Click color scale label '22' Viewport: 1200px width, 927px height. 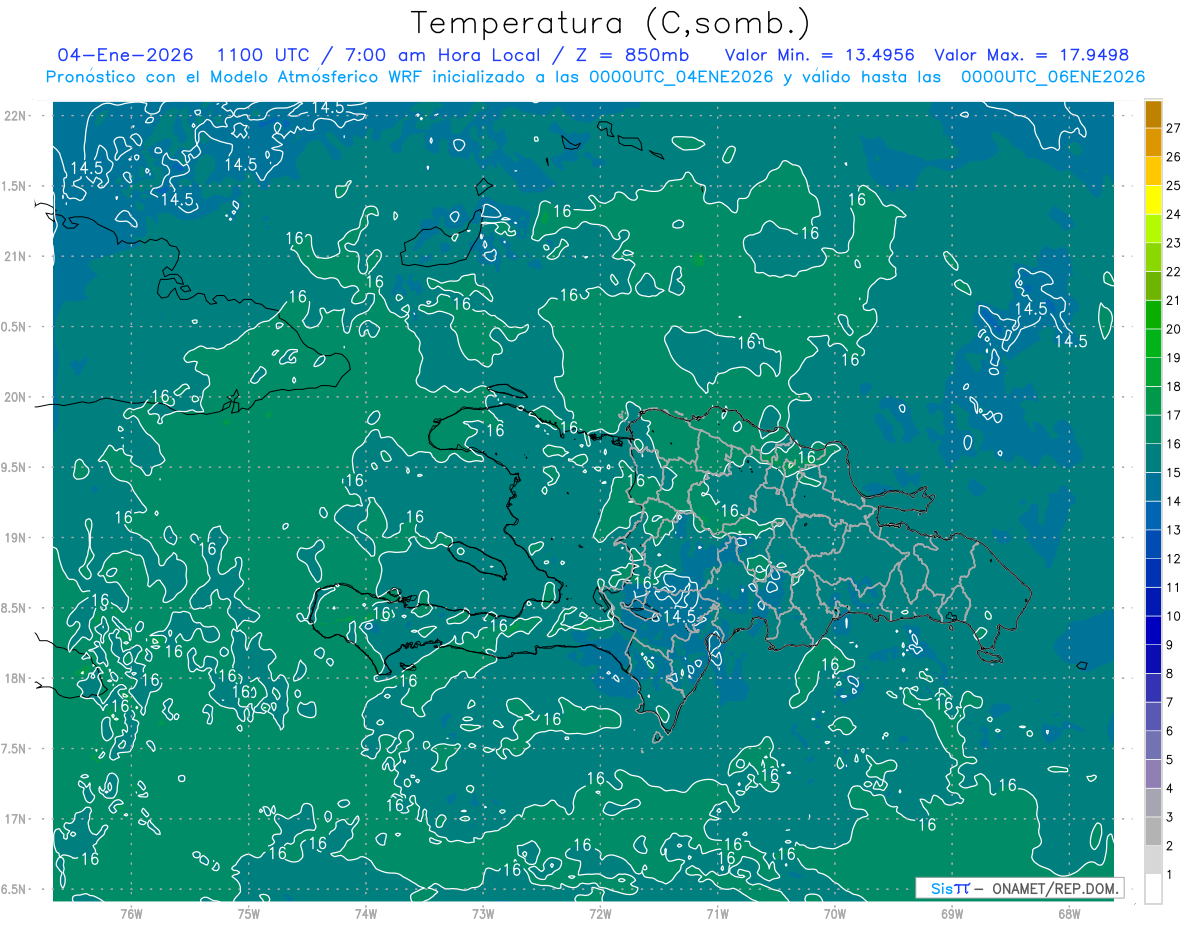pyautogui.click(x=1174, y=271)
